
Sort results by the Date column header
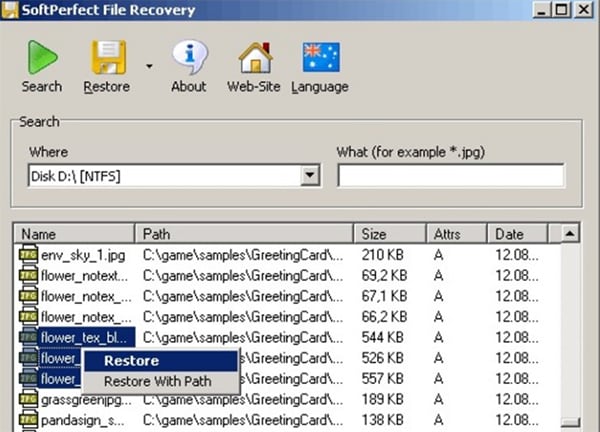click(517, 234)
